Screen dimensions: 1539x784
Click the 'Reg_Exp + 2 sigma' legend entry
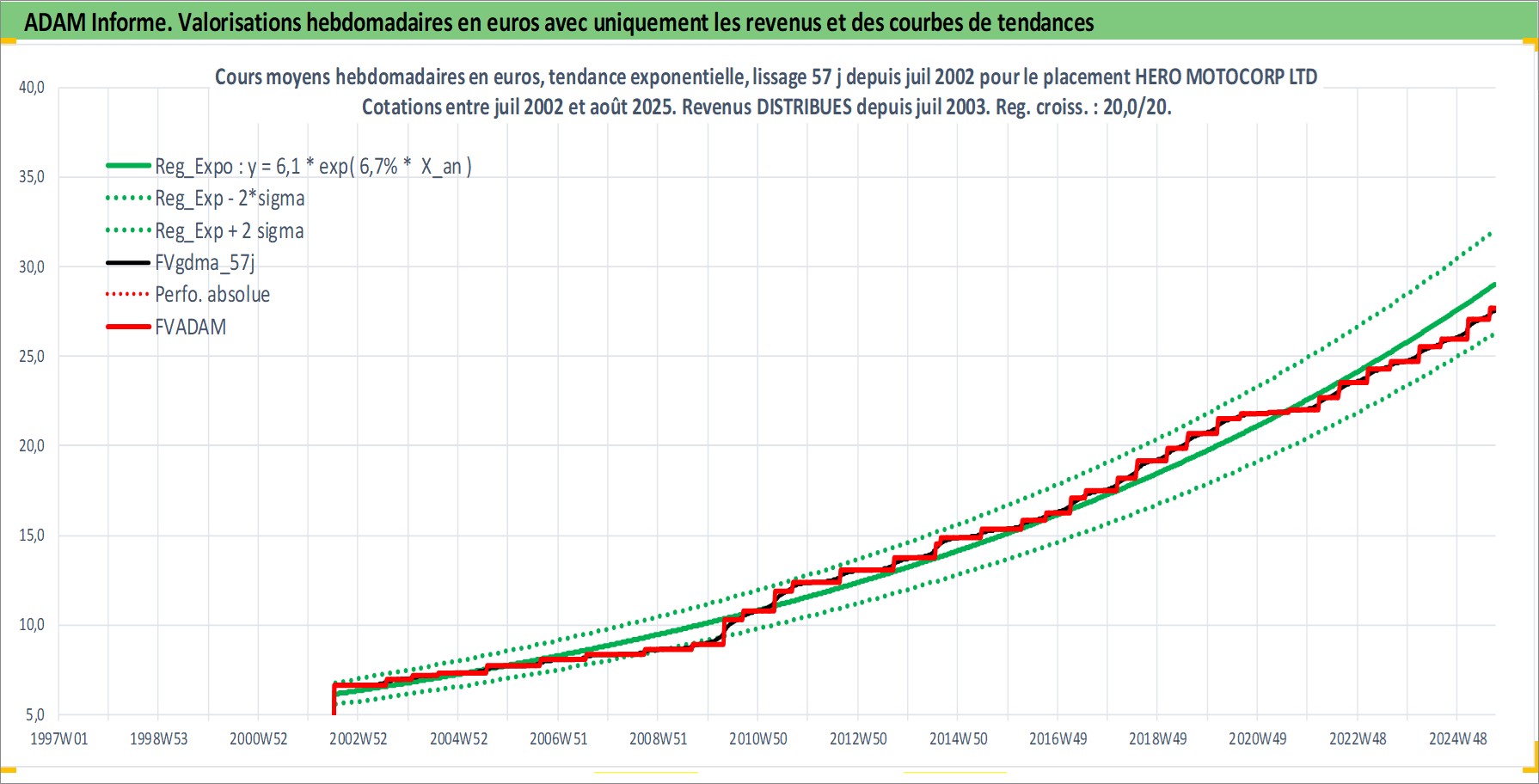pos(205,231)
